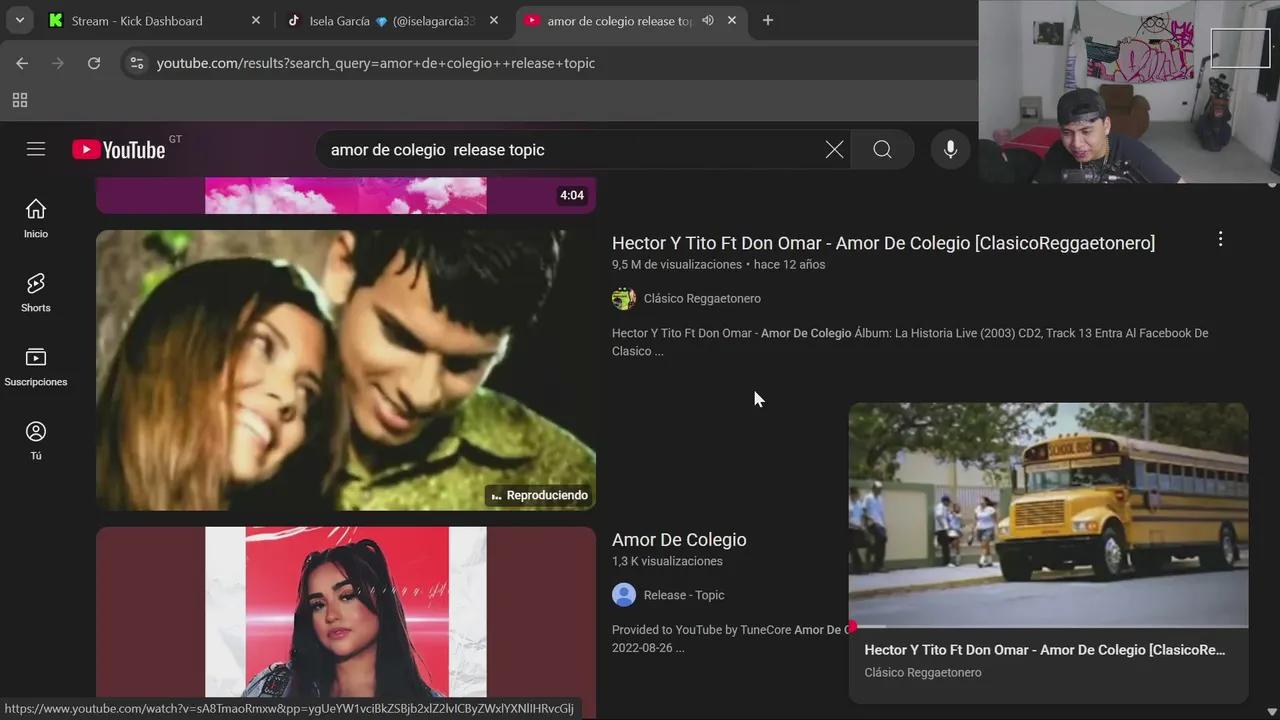Open the Amor De Colegio Topic video title
1280x720 pixels.
point(679,540)
